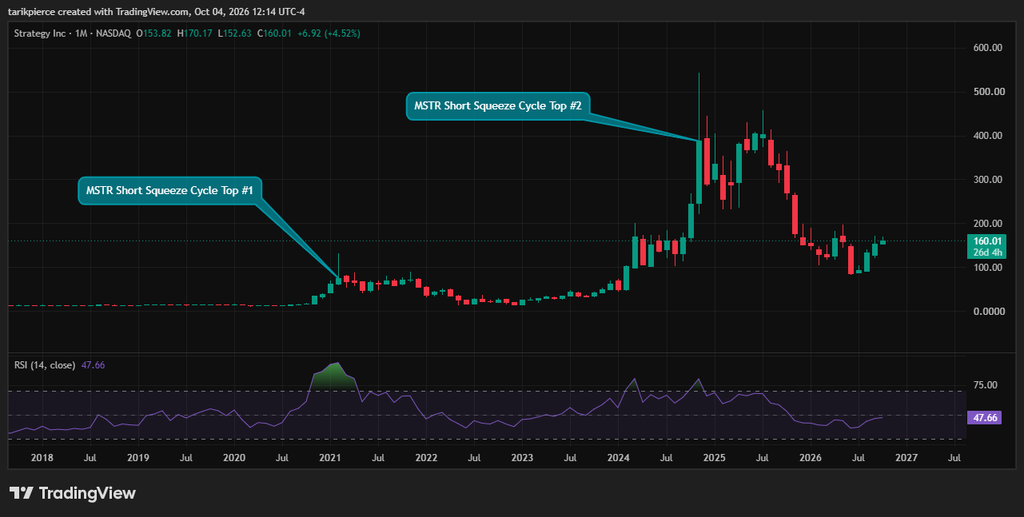Screen dimensions: 1024x517
Task: Click the +6.92 (+4.52%) change value
Action: point(328,33)
